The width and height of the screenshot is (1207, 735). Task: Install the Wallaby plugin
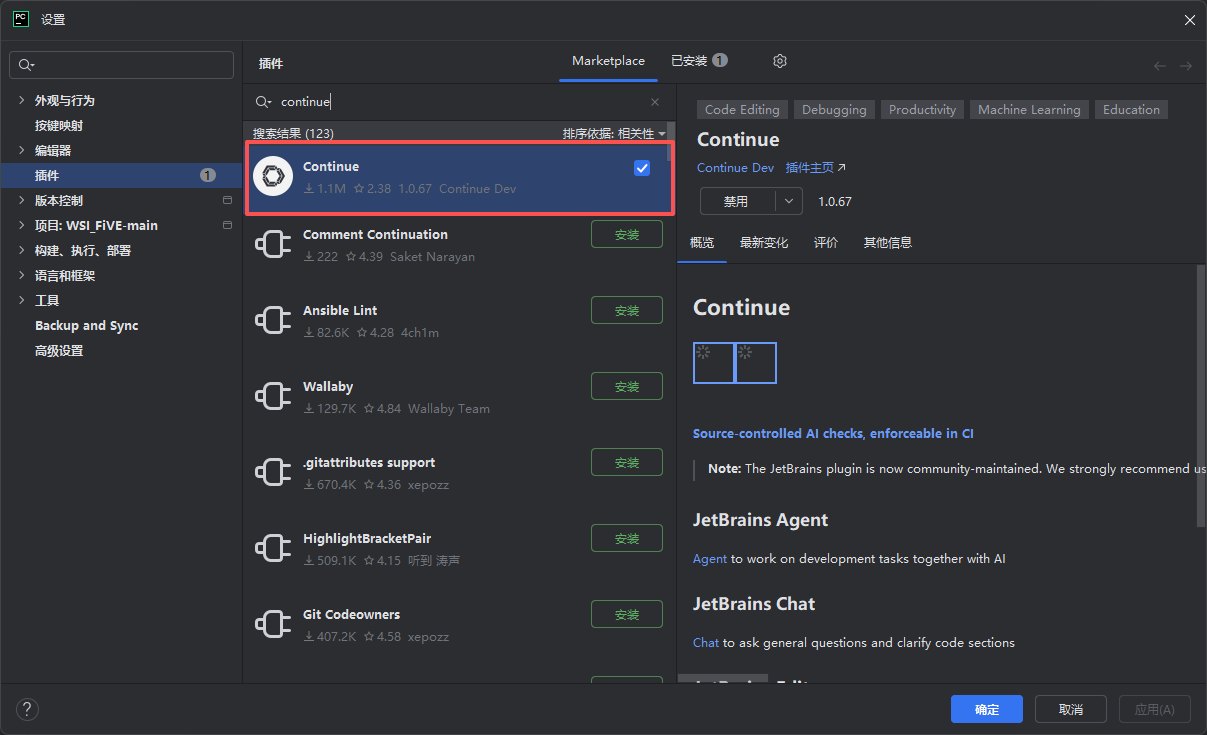pos(627,386)
